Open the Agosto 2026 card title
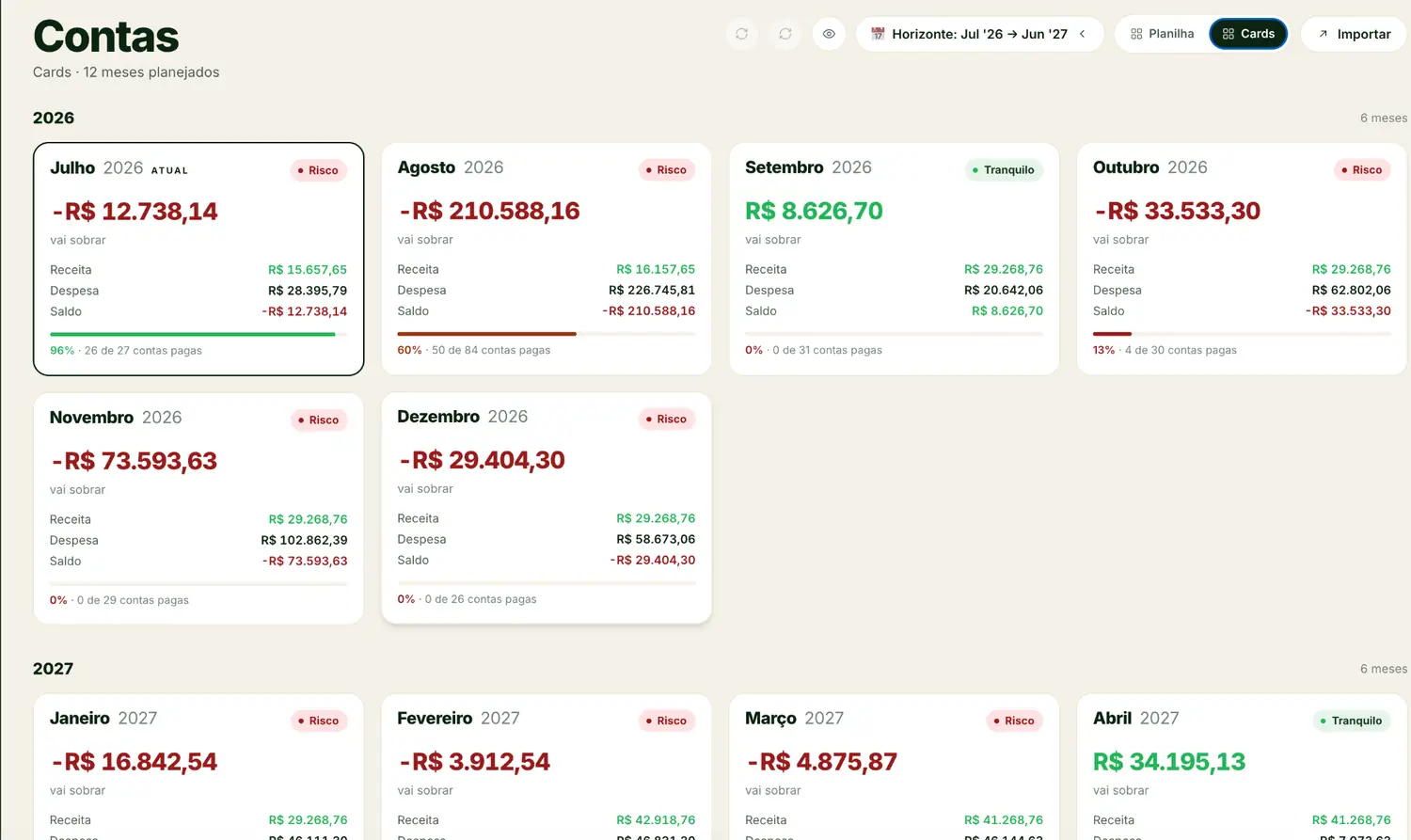The image size is (1411, 840). (x=450, y=167)
